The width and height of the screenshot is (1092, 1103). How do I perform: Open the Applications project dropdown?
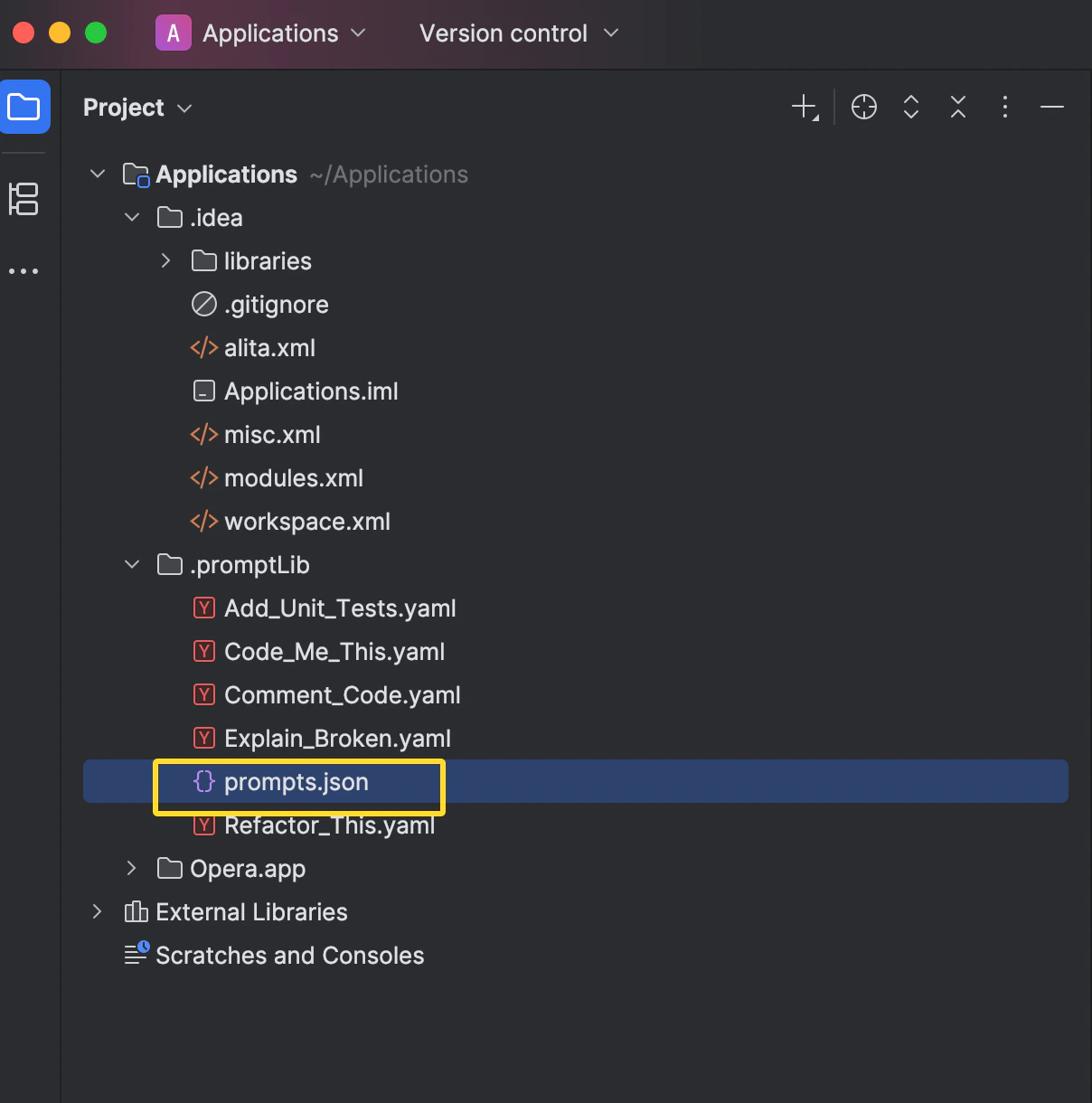click(x=261, y=33)
